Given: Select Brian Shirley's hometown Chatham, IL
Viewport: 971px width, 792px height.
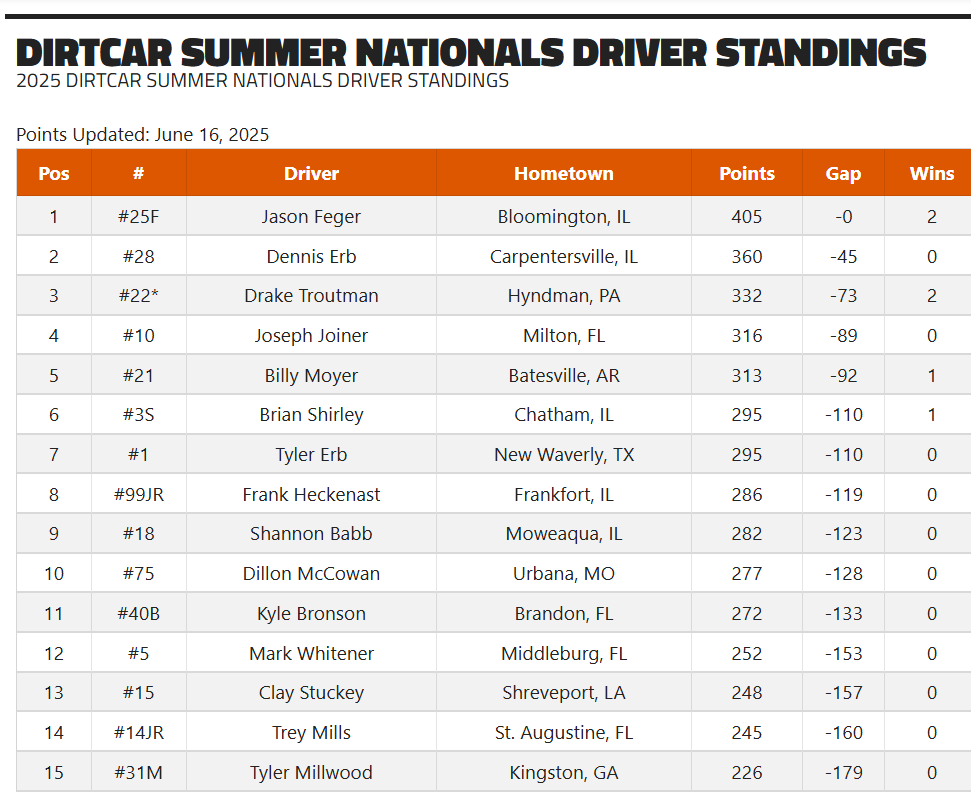Looking at the screenshot, I should tap(564, 415).
